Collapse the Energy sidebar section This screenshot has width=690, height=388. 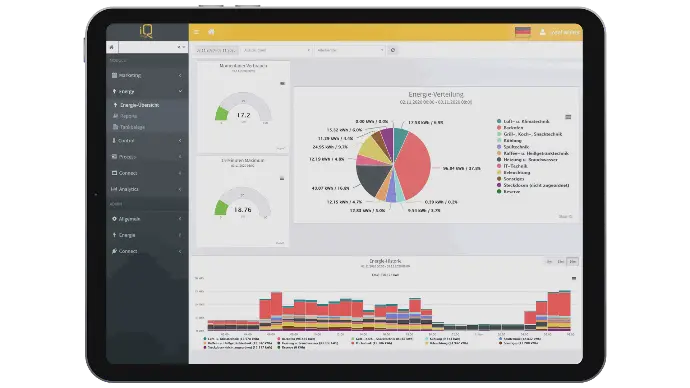click(147, 91)
